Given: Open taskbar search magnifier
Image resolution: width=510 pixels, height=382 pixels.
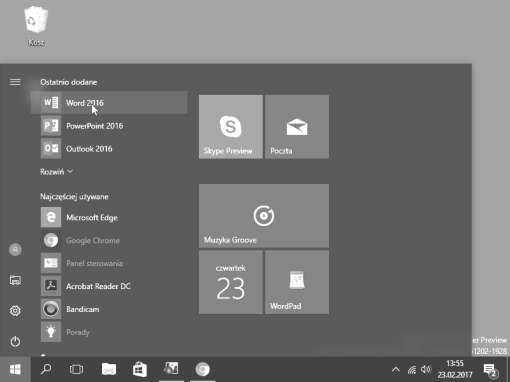Looking at the screenshot, I should pyautogui.click(x=46, y=369).
